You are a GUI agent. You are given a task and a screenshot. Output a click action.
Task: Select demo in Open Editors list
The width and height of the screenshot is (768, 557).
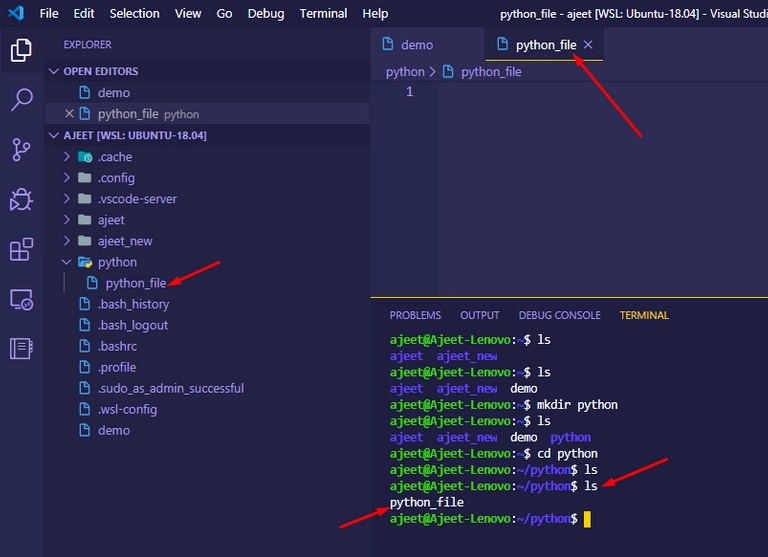(x=207, y=93)
